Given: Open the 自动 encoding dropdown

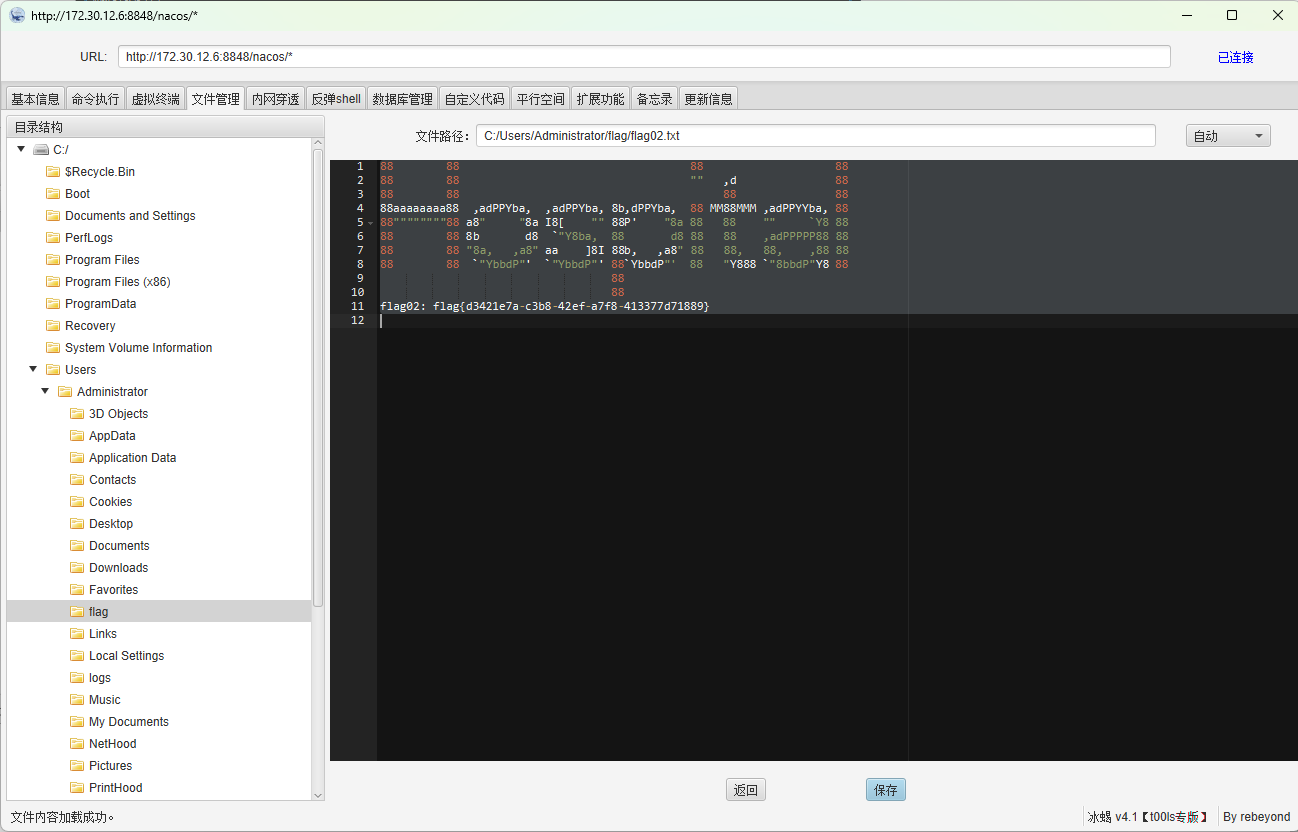Looking at the screenshot, I should pos(1227,136).
